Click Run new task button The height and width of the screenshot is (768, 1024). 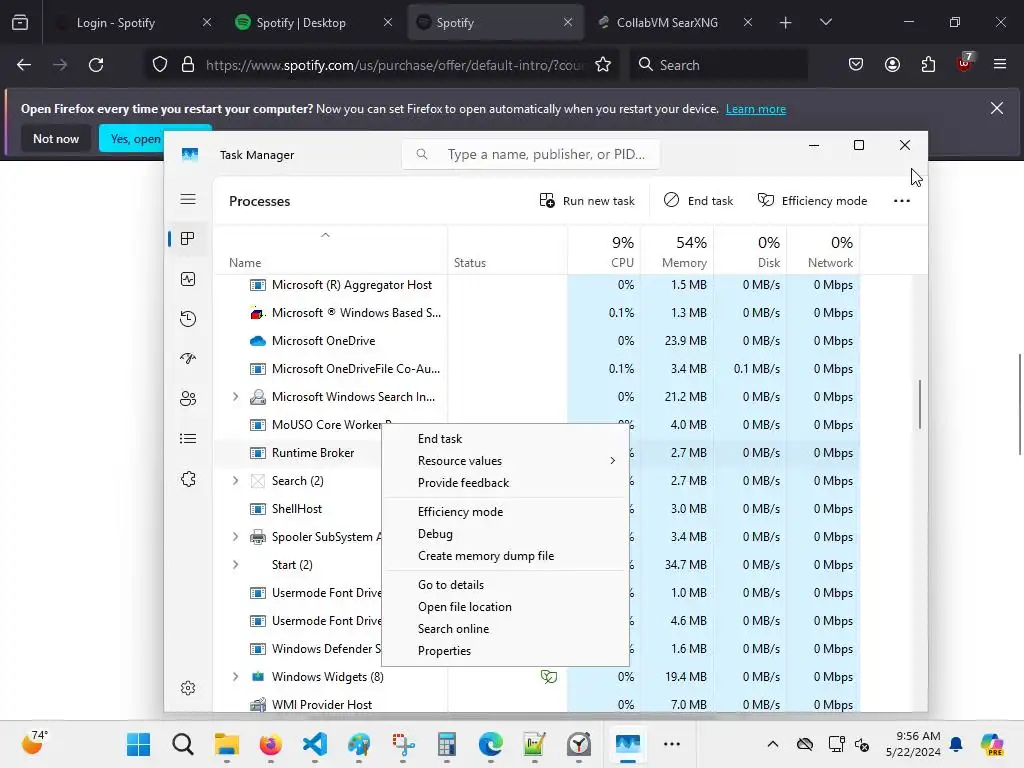coord(586,200)
